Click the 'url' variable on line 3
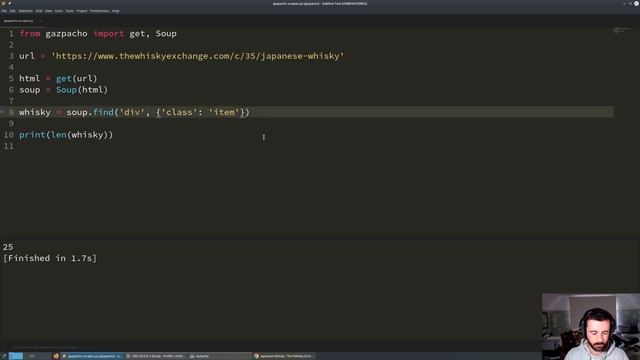Screen dimensions: 640x360 coord(27,56)
